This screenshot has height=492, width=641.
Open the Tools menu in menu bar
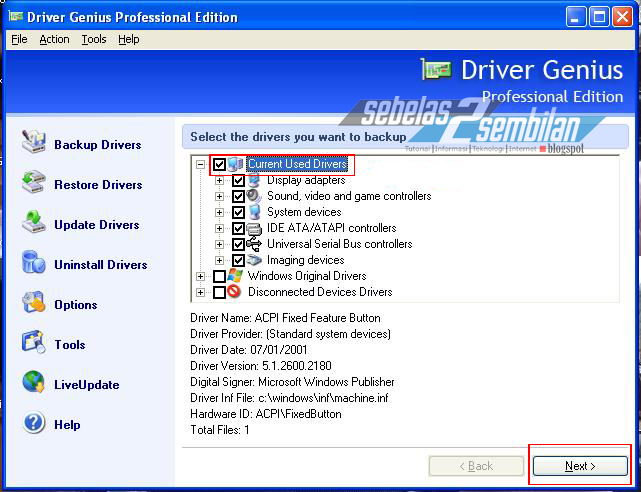[x=94, y=39]
